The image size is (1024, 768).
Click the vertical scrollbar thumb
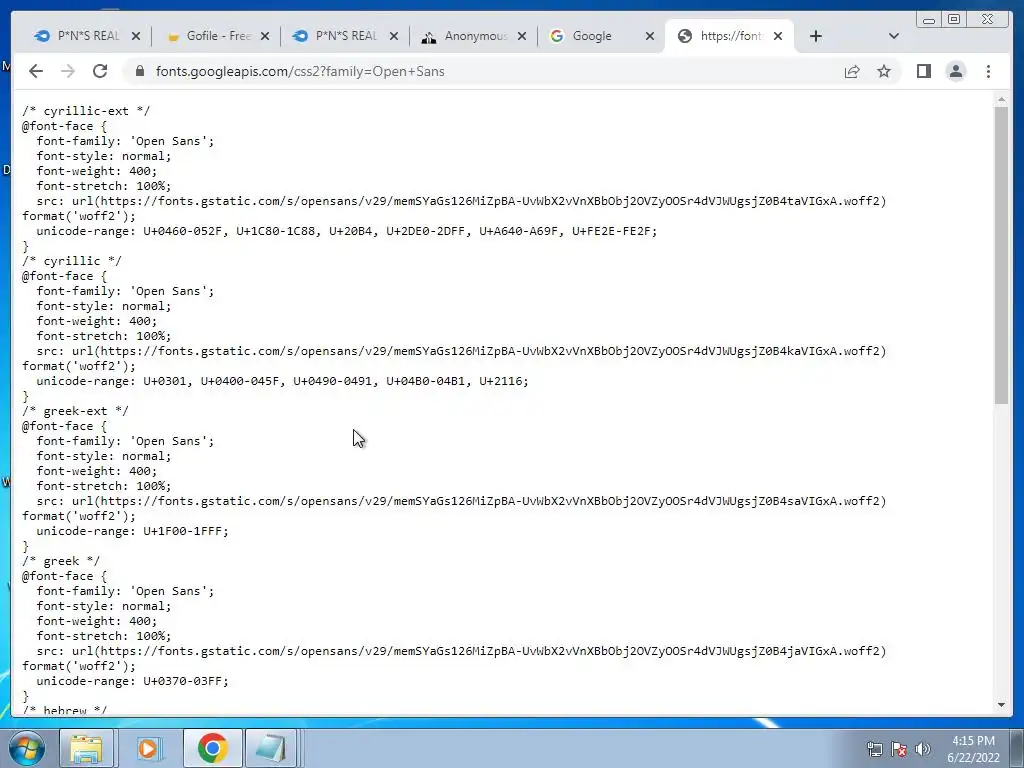[1001, 255]
